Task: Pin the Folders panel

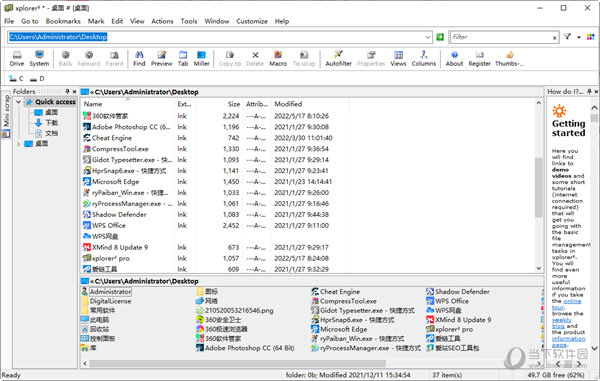Action: point(67,91)
